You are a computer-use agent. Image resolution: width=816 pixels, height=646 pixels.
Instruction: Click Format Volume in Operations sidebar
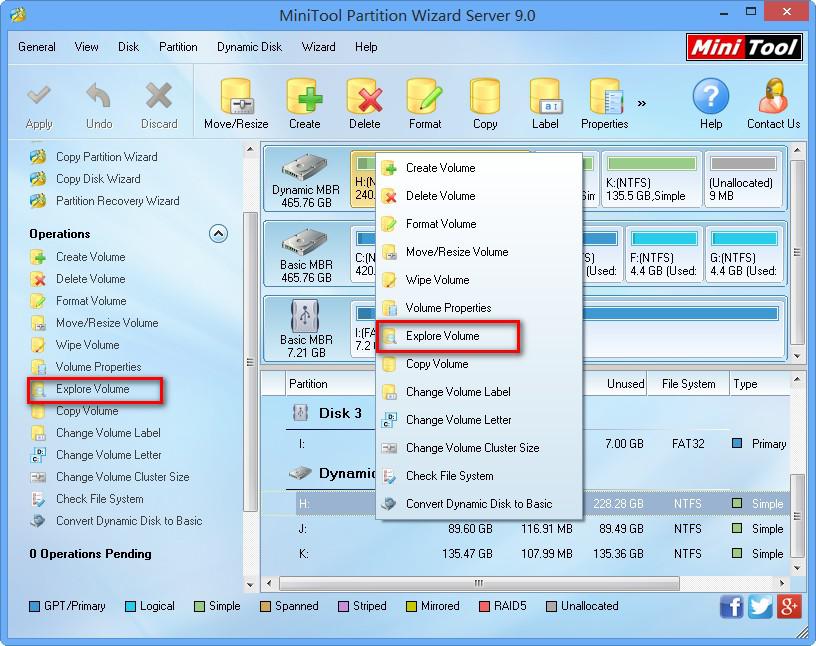(x=91, y=300)
